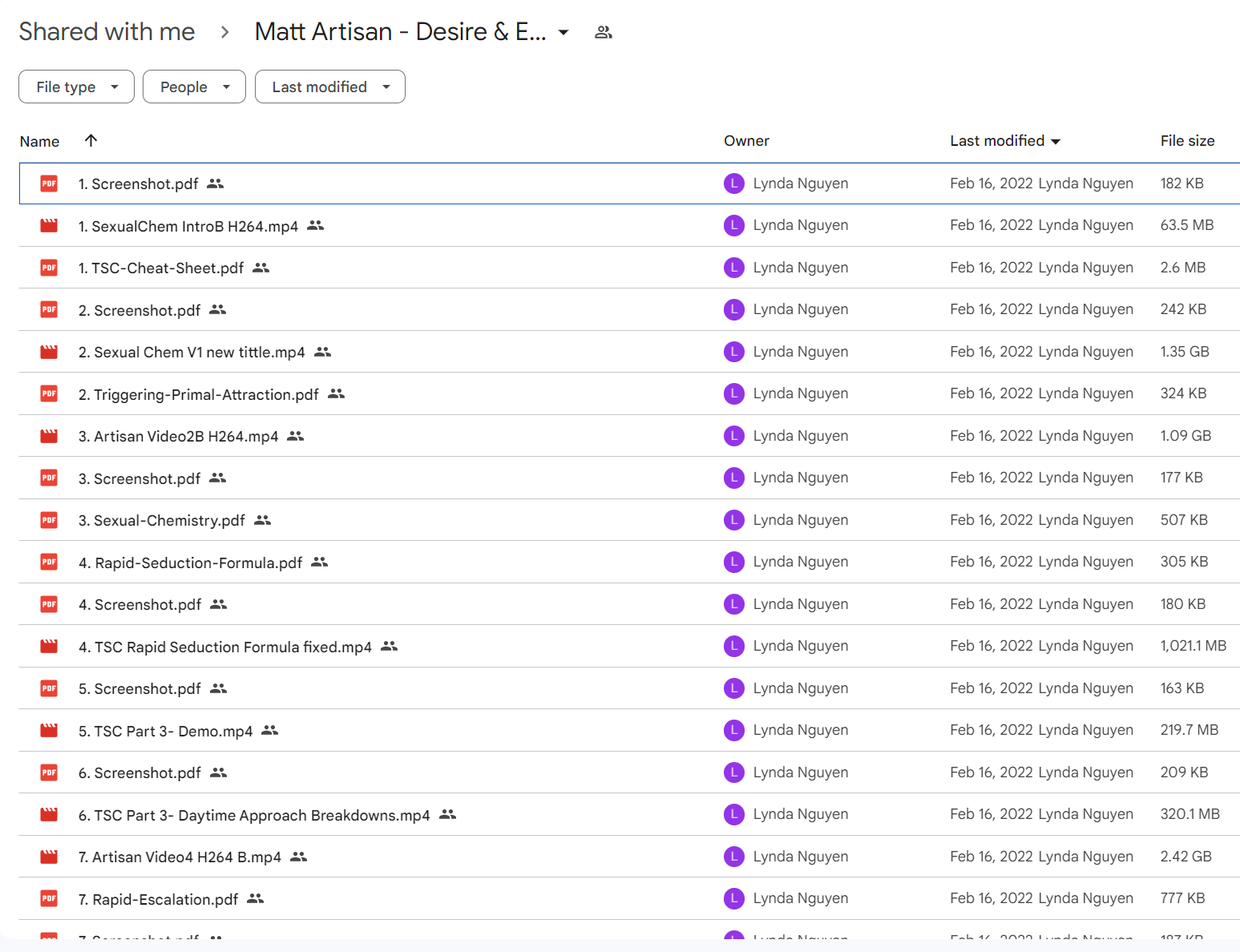
Task: Click shared-people icon beside folder title
Action: click(604, 32)
